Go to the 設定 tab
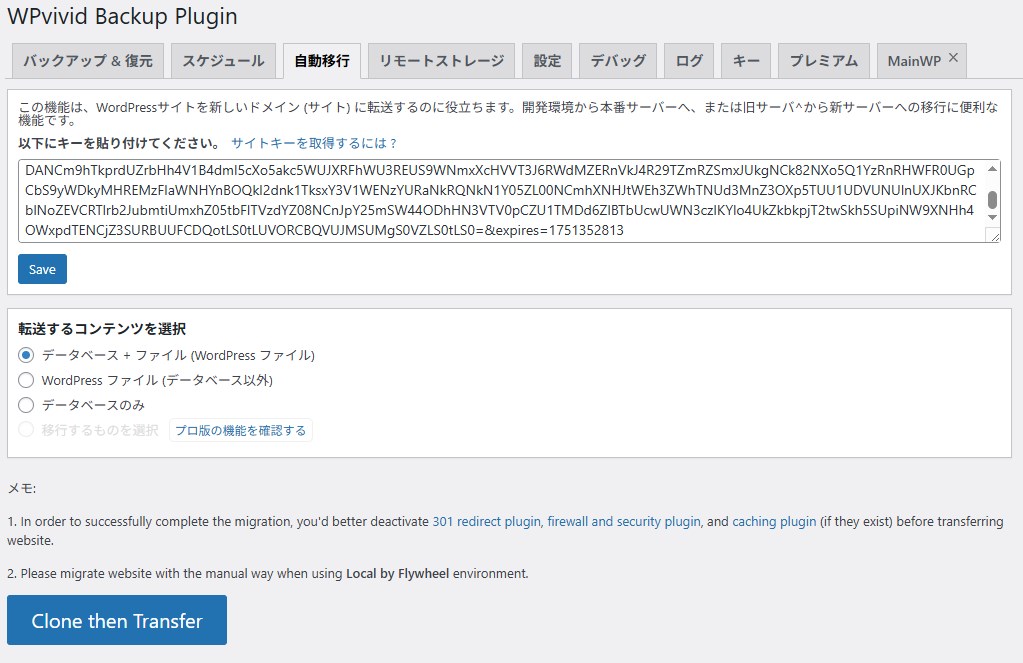This screenshot has width=1023, height=663. click(547, 61)
